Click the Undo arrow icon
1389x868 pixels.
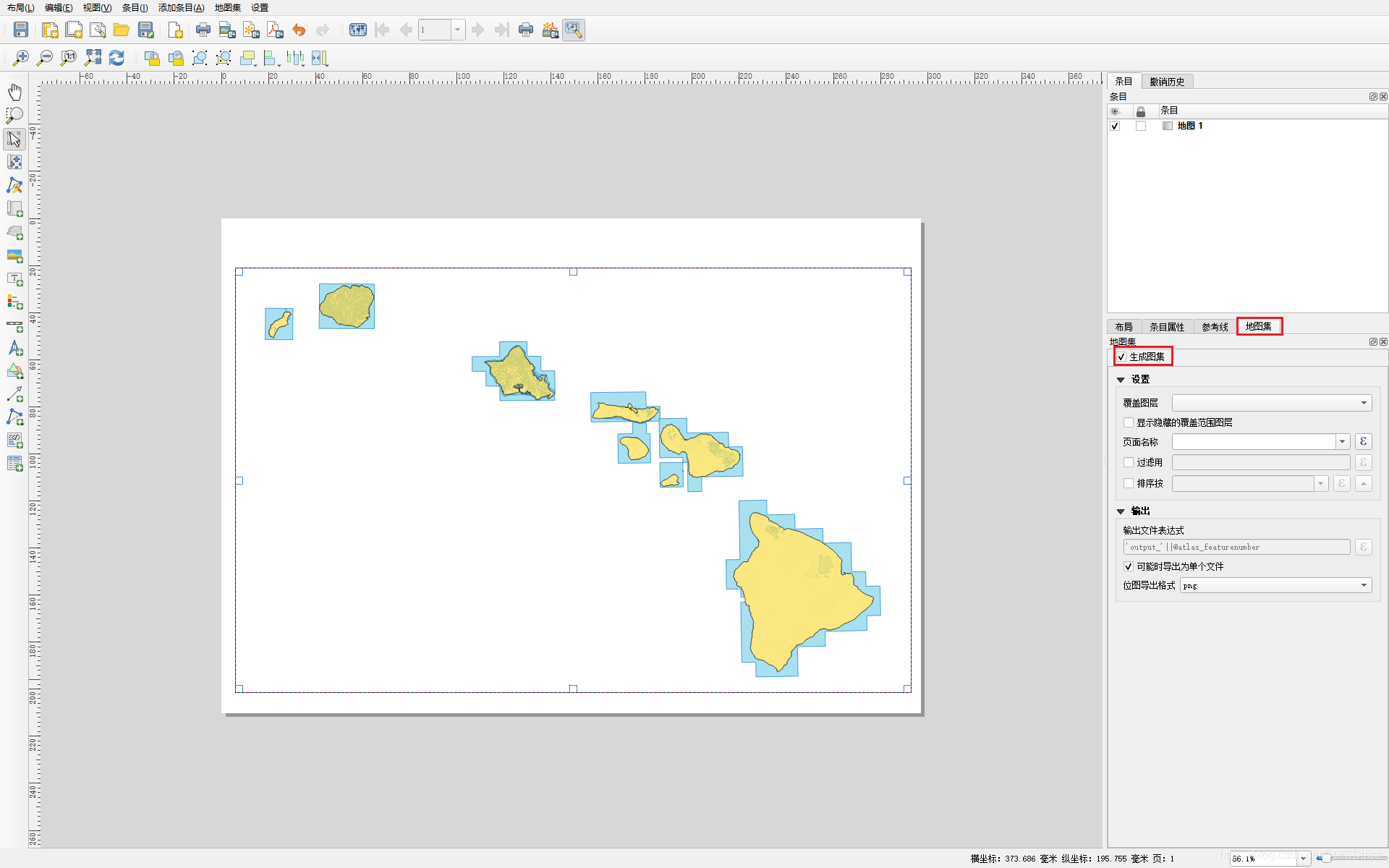(299, 30)
